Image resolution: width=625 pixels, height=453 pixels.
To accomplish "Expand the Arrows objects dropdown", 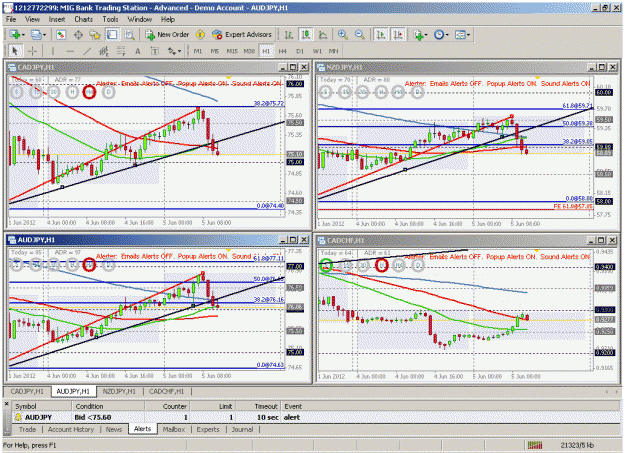I will pyautogui.click(x=179, y=51).
